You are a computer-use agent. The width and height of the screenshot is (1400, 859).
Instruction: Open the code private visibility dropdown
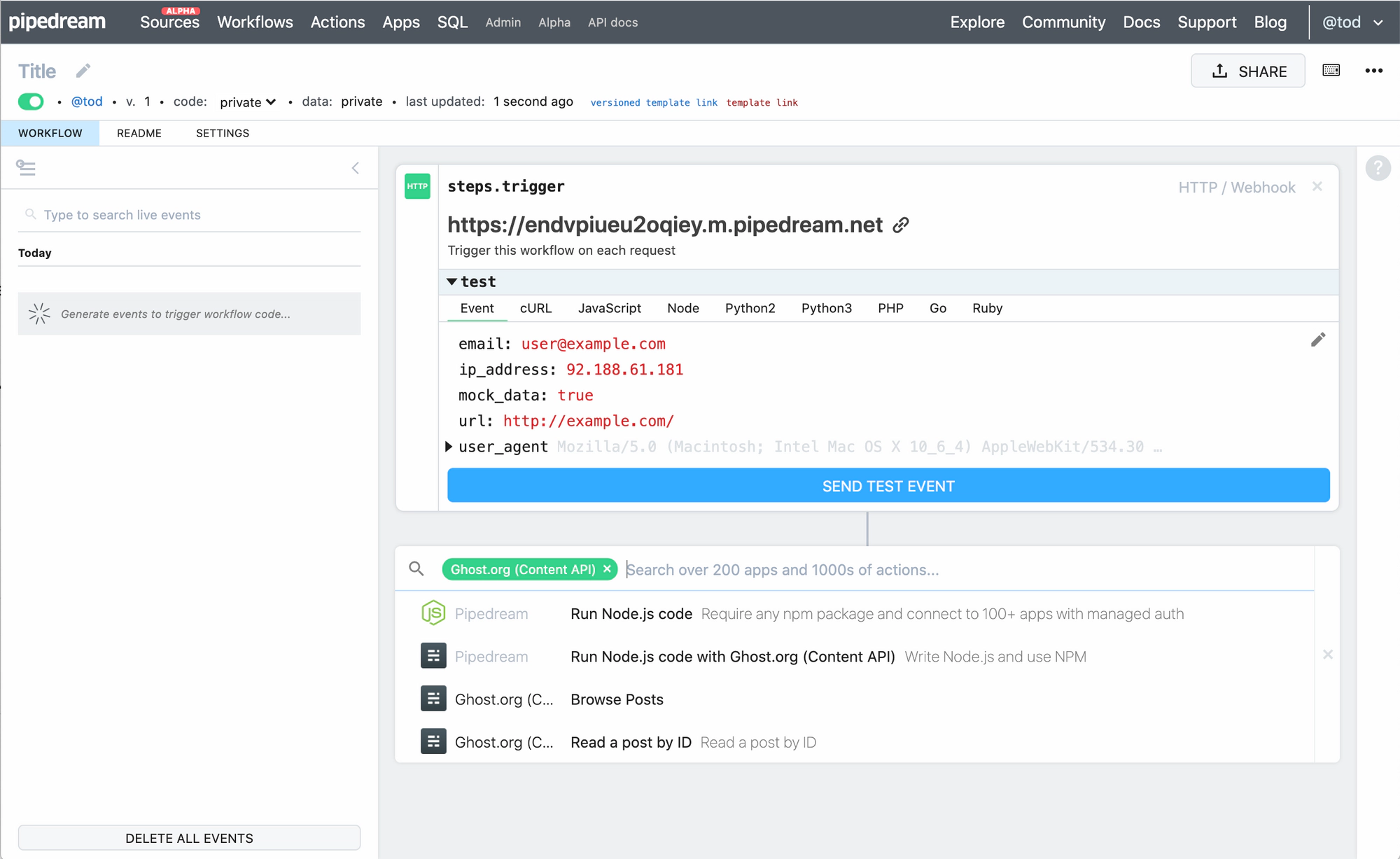click(248, 102)
